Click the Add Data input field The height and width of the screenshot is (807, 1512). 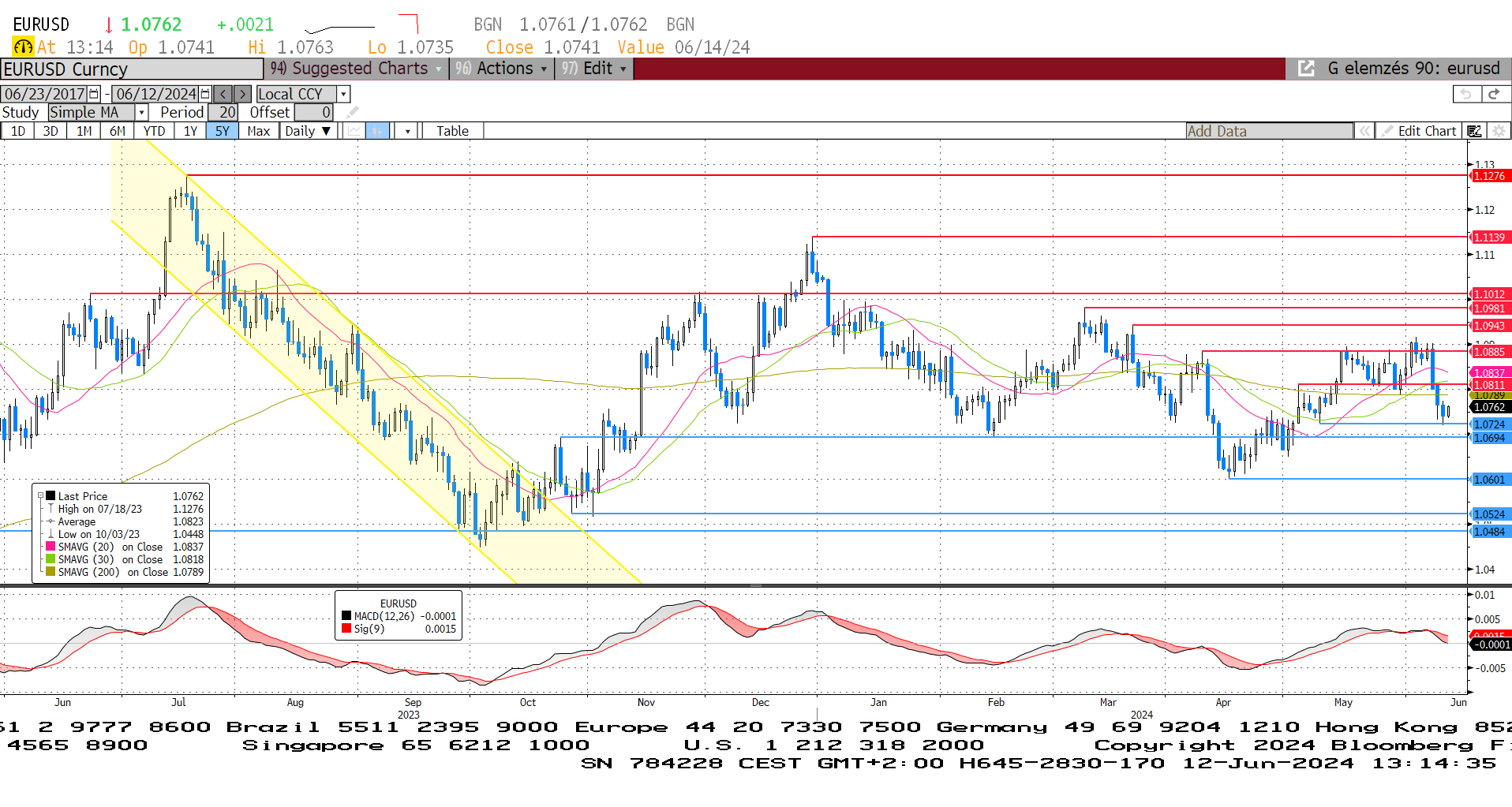[x=1269, y=131]
